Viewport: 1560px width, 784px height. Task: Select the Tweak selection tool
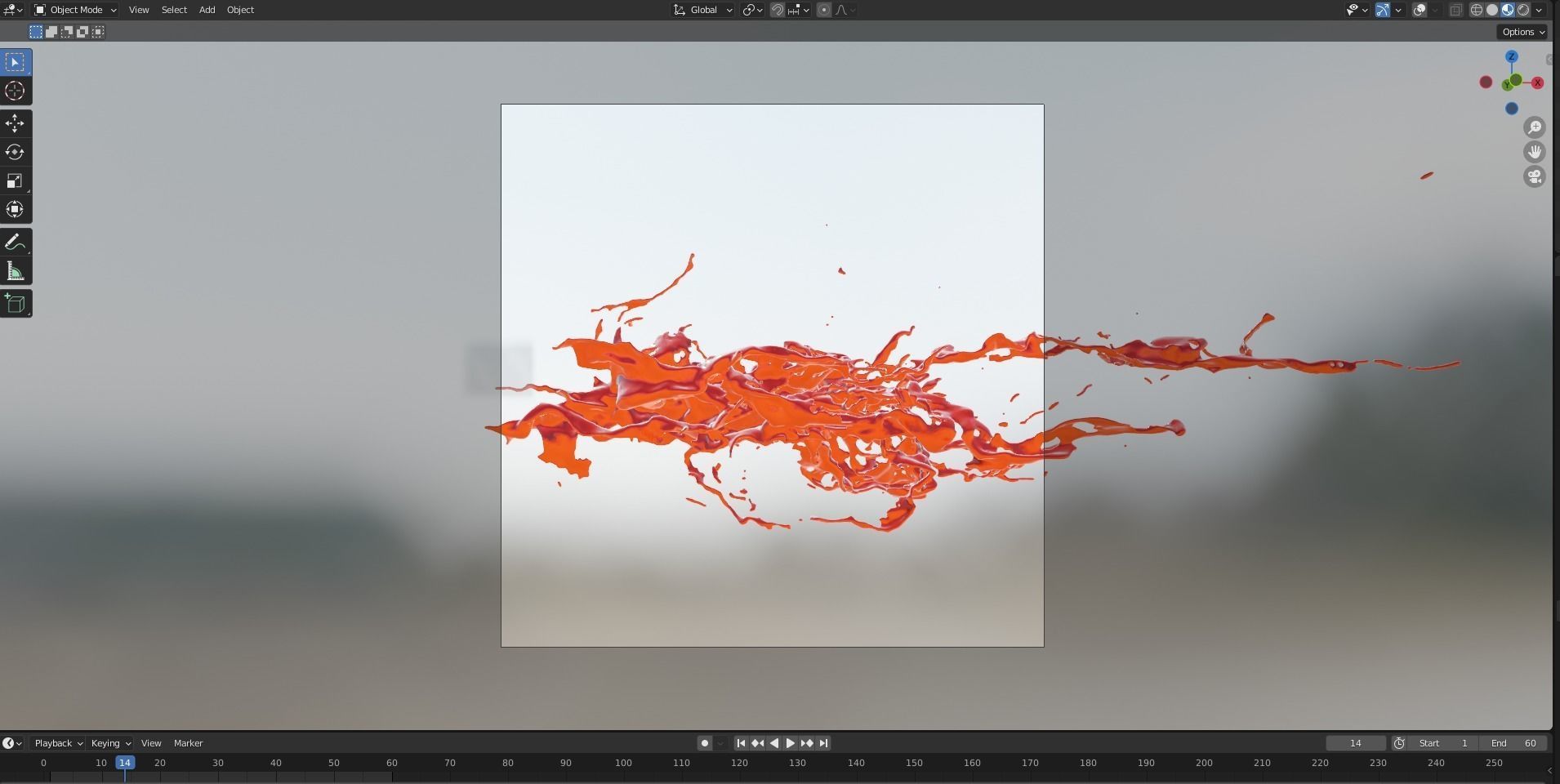click(x=15, y=61)
